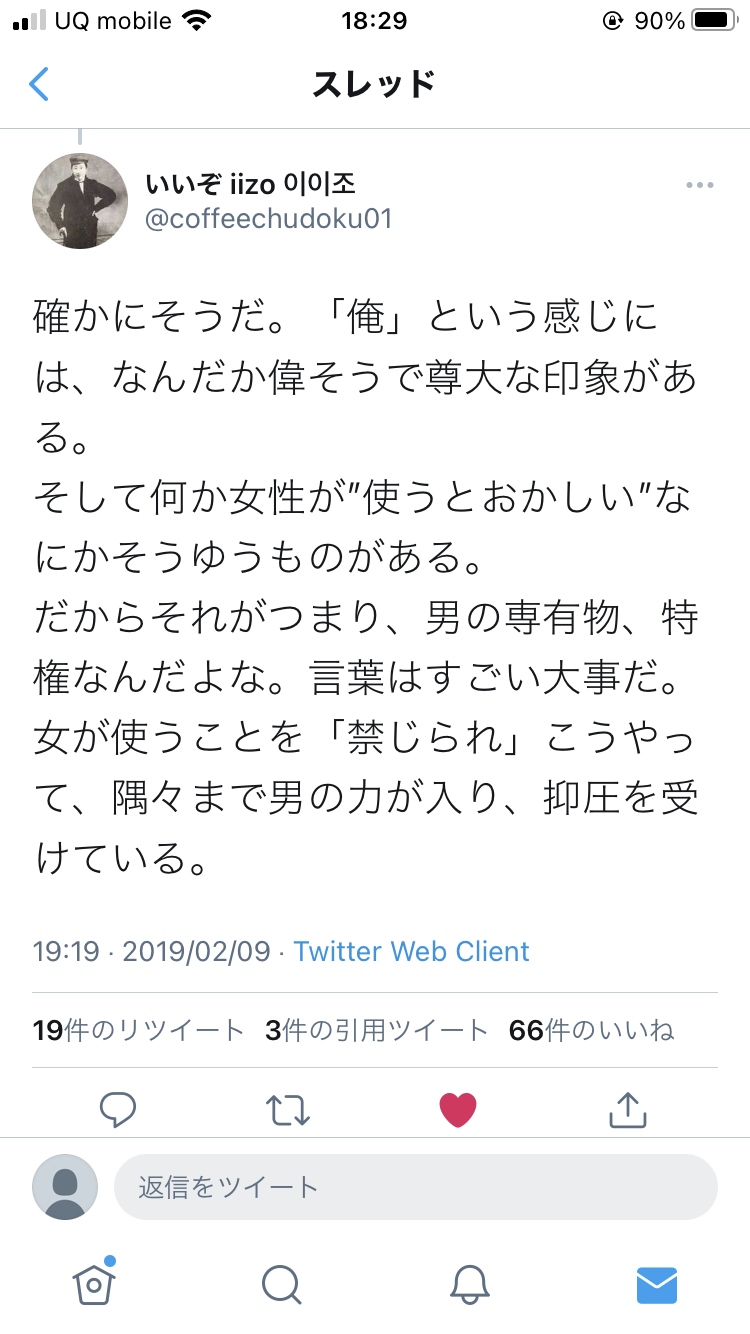Open the Search magnifier tab

pyautogui.click(x=281, y=1283)
